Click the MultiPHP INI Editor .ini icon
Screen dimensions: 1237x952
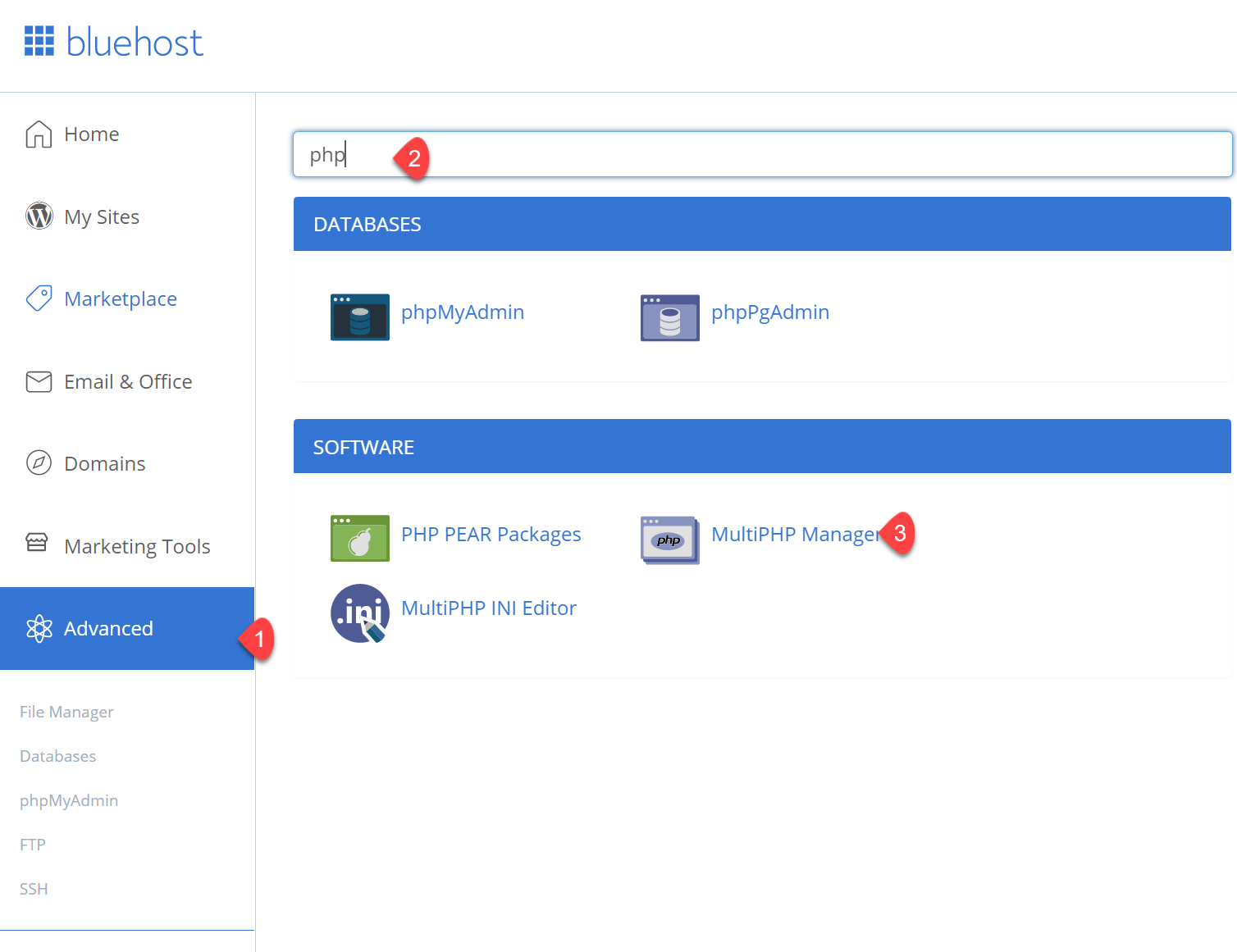[359, 613]
